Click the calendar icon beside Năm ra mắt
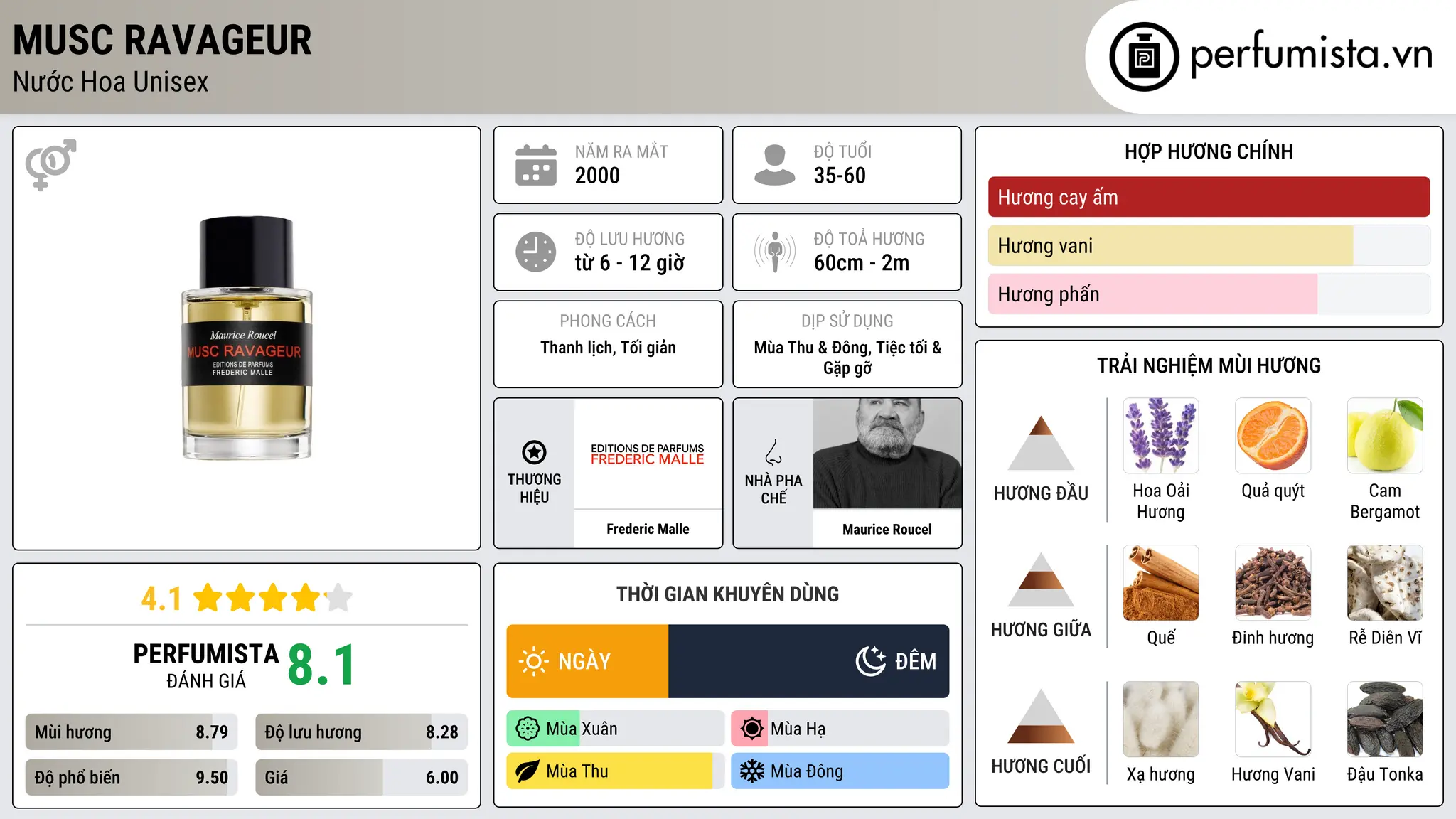 [536, 165]
